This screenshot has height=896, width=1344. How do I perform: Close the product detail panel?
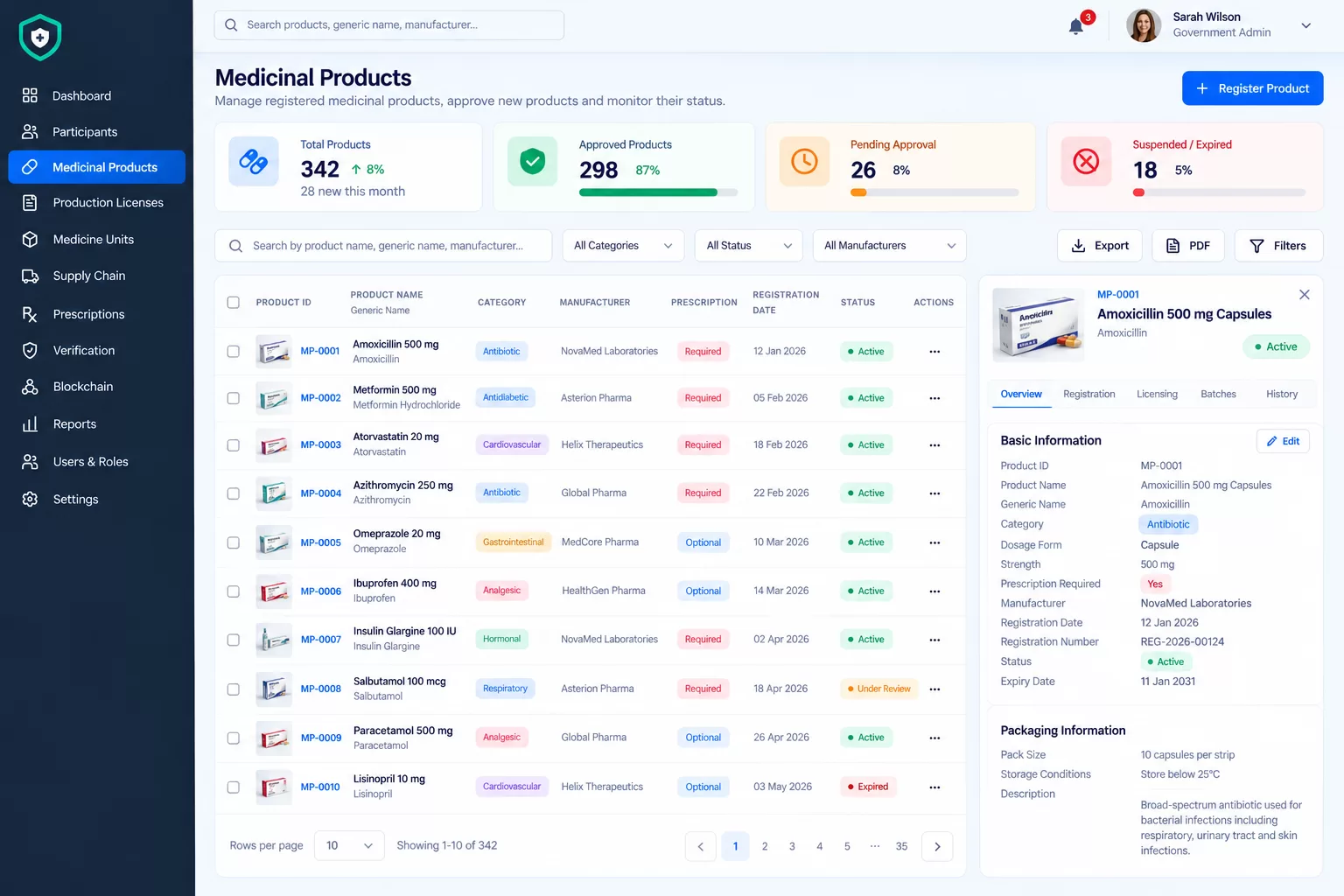pyautogui.click(x=1305, y=295)
